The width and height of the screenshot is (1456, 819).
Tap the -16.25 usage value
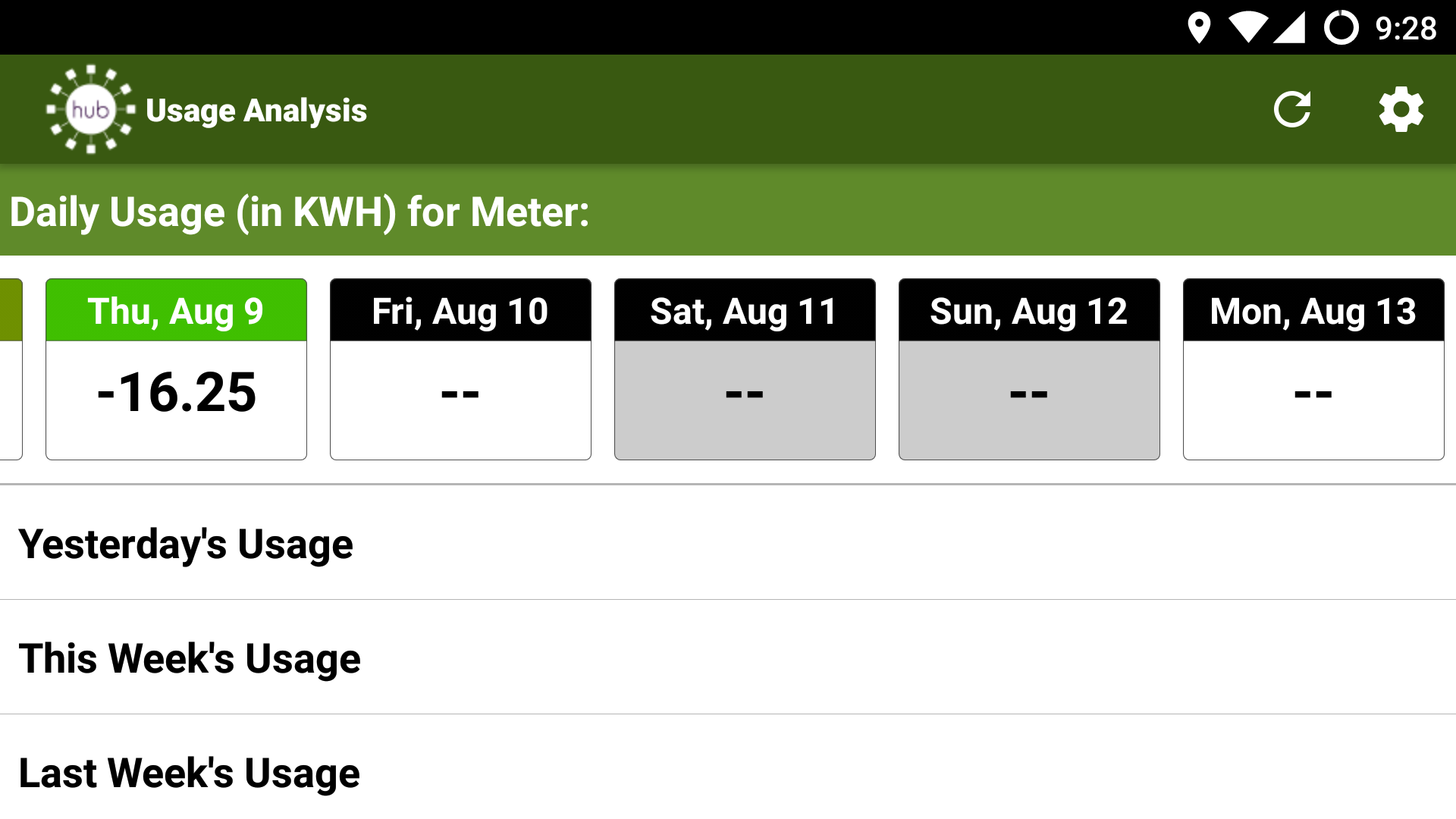pyautogui.click(x=176, y=393)
